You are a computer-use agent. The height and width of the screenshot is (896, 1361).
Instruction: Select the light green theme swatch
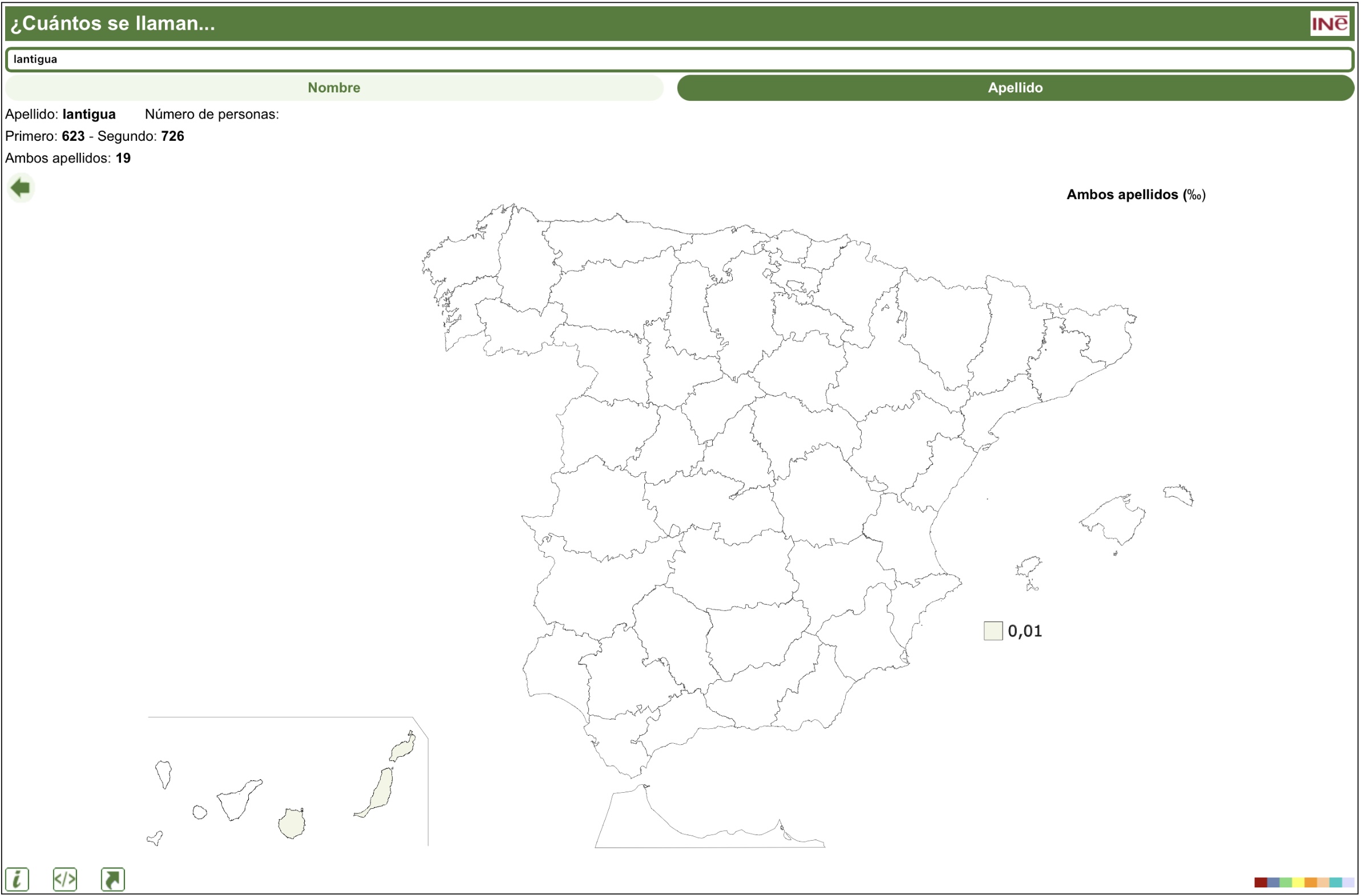(x=1286, y=883)
